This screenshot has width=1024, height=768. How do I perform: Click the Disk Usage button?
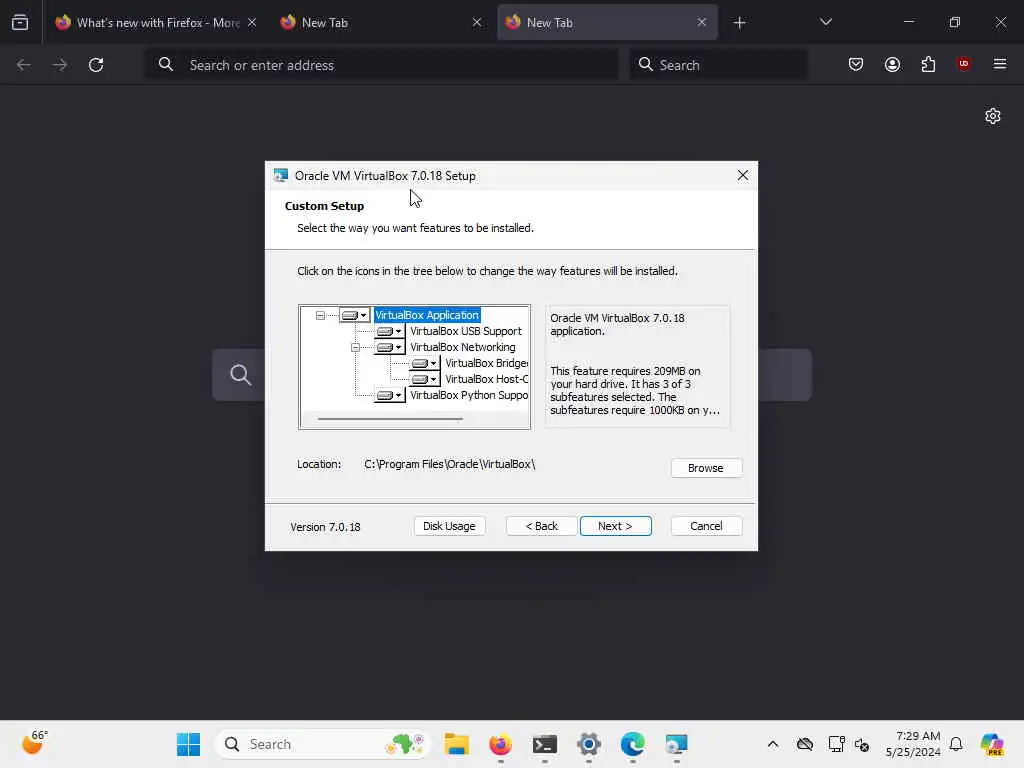[x=449, y=526]
